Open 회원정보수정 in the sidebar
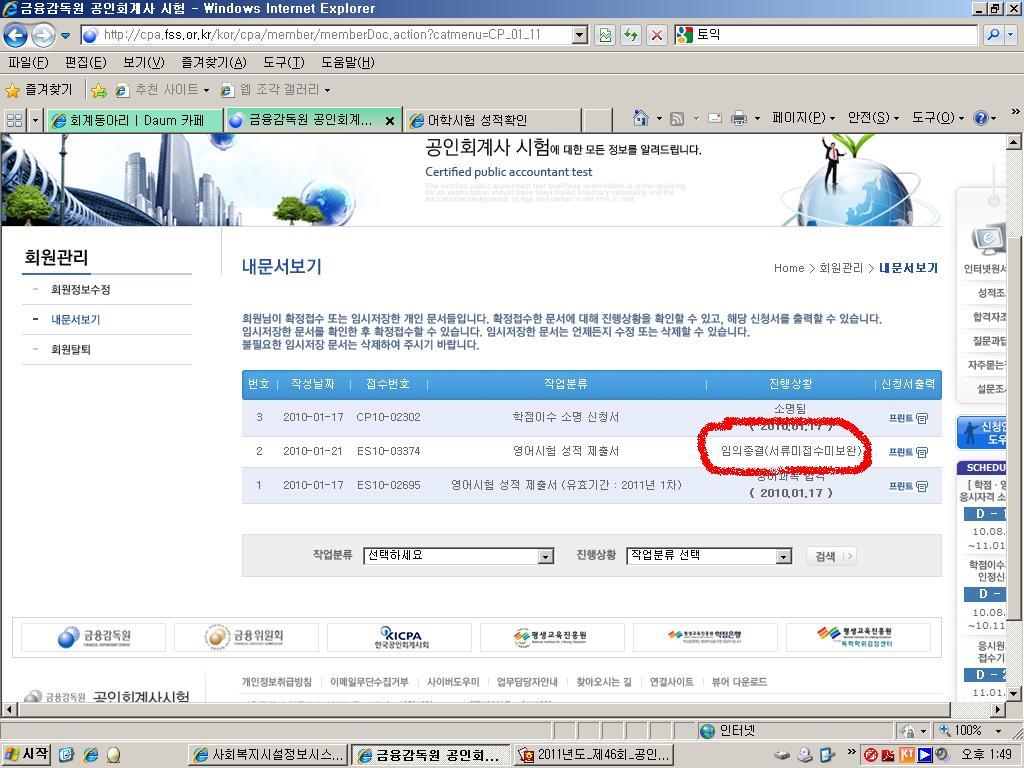This screenshot has width=1024, height=768. pyautogui.click(x=80, y=289)
